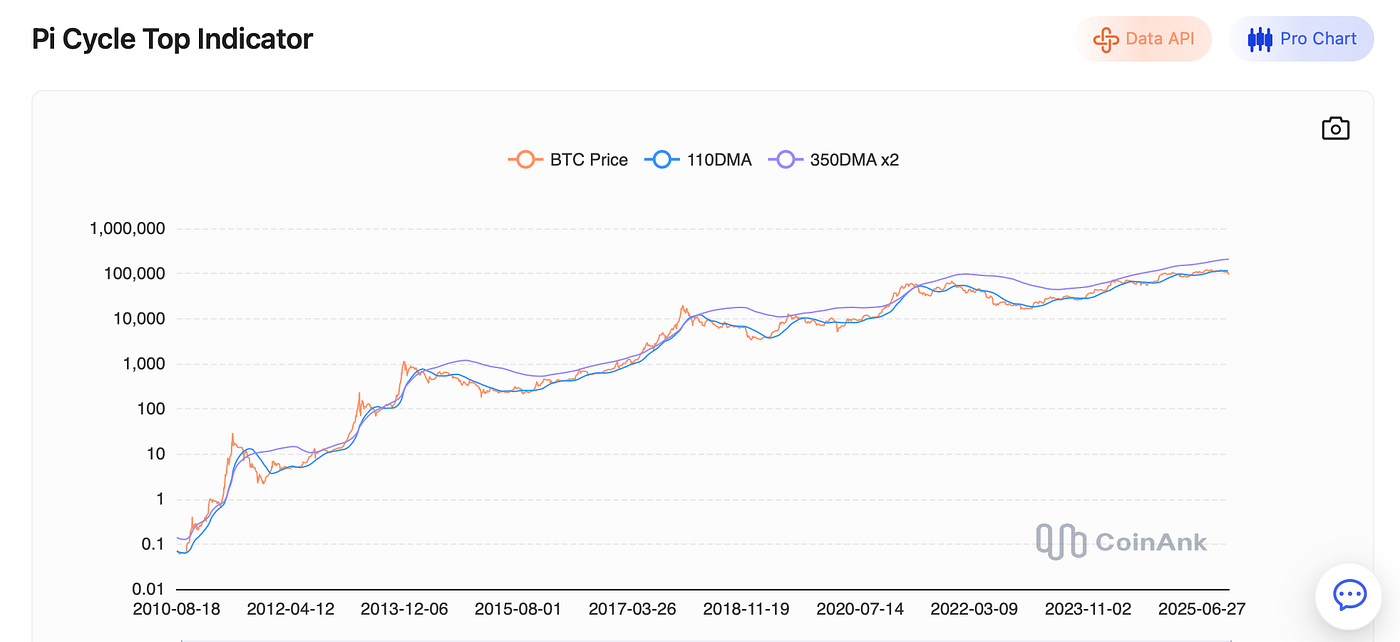The image size is (1400, 642).
Task: Click the 2012-04-12 date label
Action: (290, 608)
